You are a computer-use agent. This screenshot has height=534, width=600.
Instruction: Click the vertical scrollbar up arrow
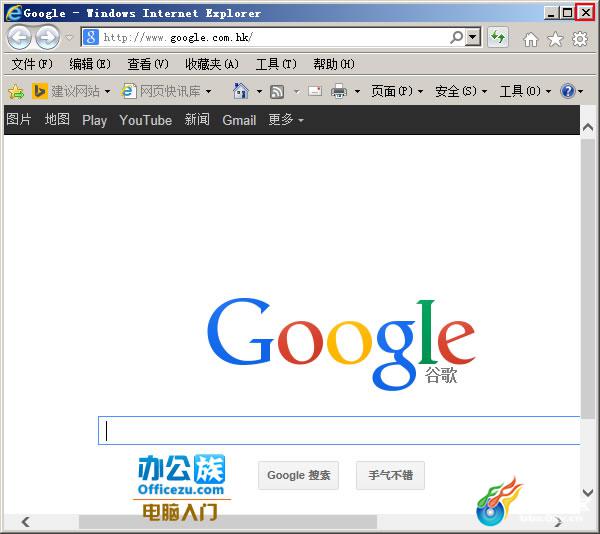pyautogui.click(x=588, y=128)
